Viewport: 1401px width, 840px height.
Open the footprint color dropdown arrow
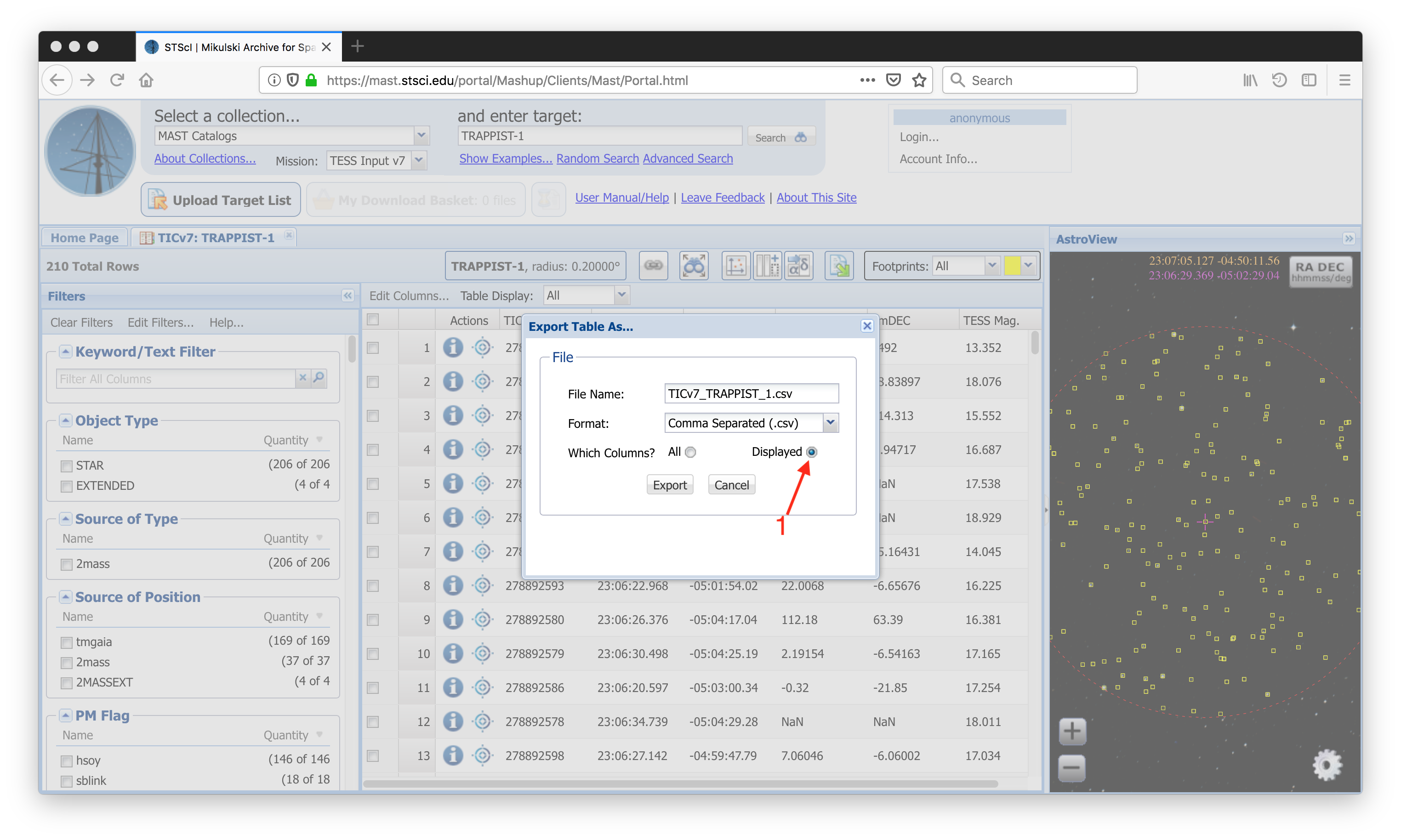(1029, 266)
